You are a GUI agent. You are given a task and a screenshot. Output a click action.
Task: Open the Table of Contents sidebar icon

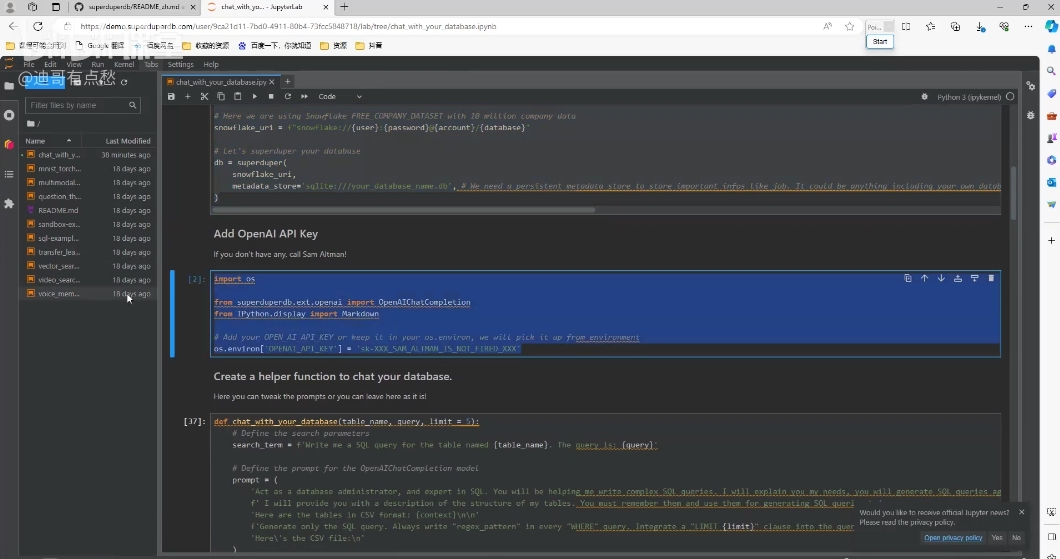coord(9,174)
